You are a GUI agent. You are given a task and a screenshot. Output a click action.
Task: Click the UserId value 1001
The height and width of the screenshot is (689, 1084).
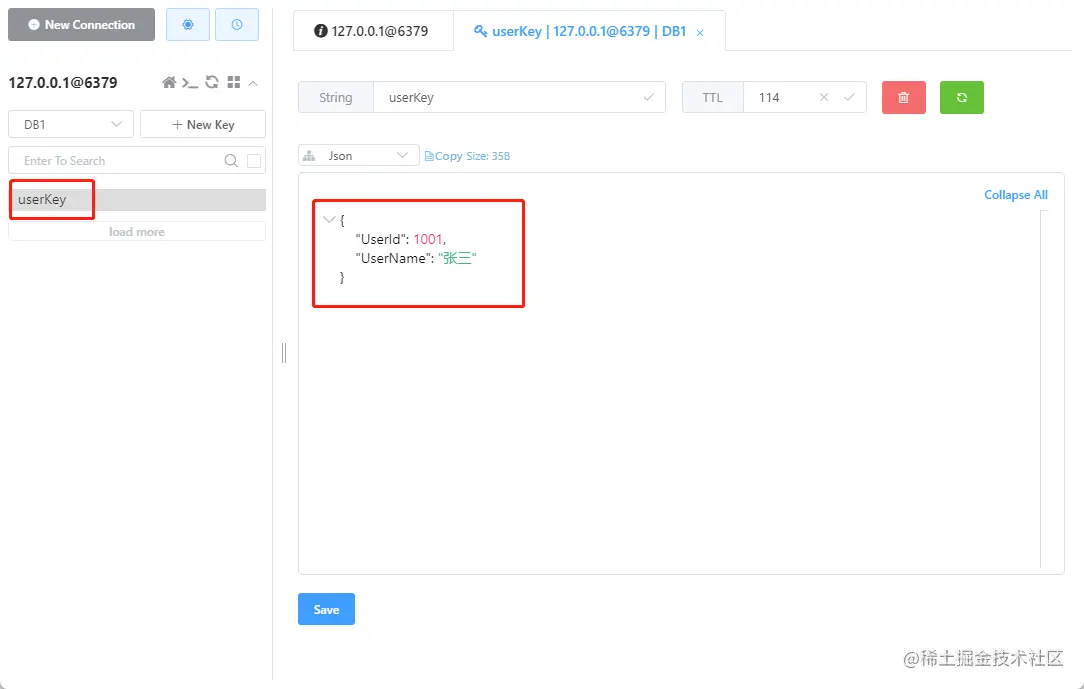coord(428,239)
